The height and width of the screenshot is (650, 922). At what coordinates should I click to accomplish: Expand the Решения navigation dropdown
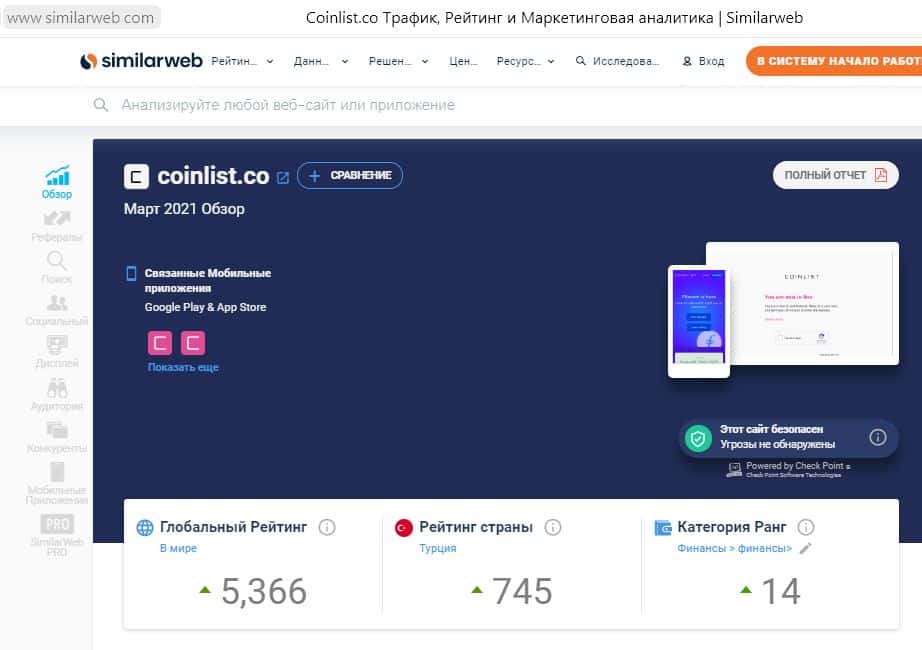click(397, 61)
